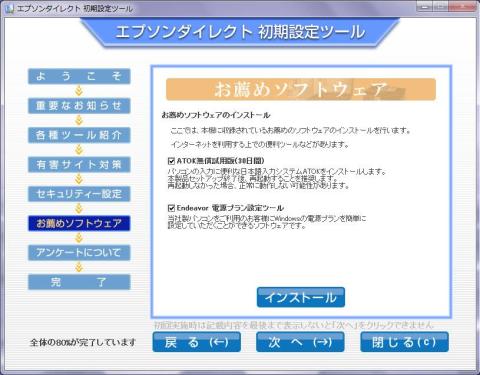This screenshot has height=375, width=480.
Task: Proceed with 次へ (→) button
Action: click(300, 342)
